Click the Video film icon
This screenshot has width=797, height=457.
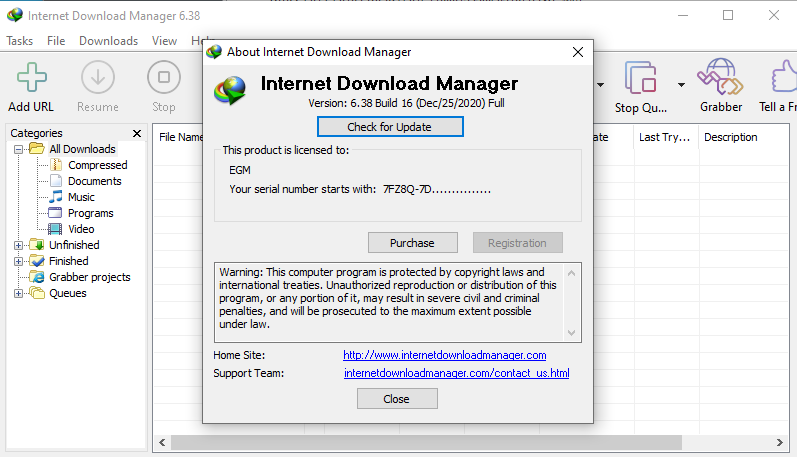[55, 229]
